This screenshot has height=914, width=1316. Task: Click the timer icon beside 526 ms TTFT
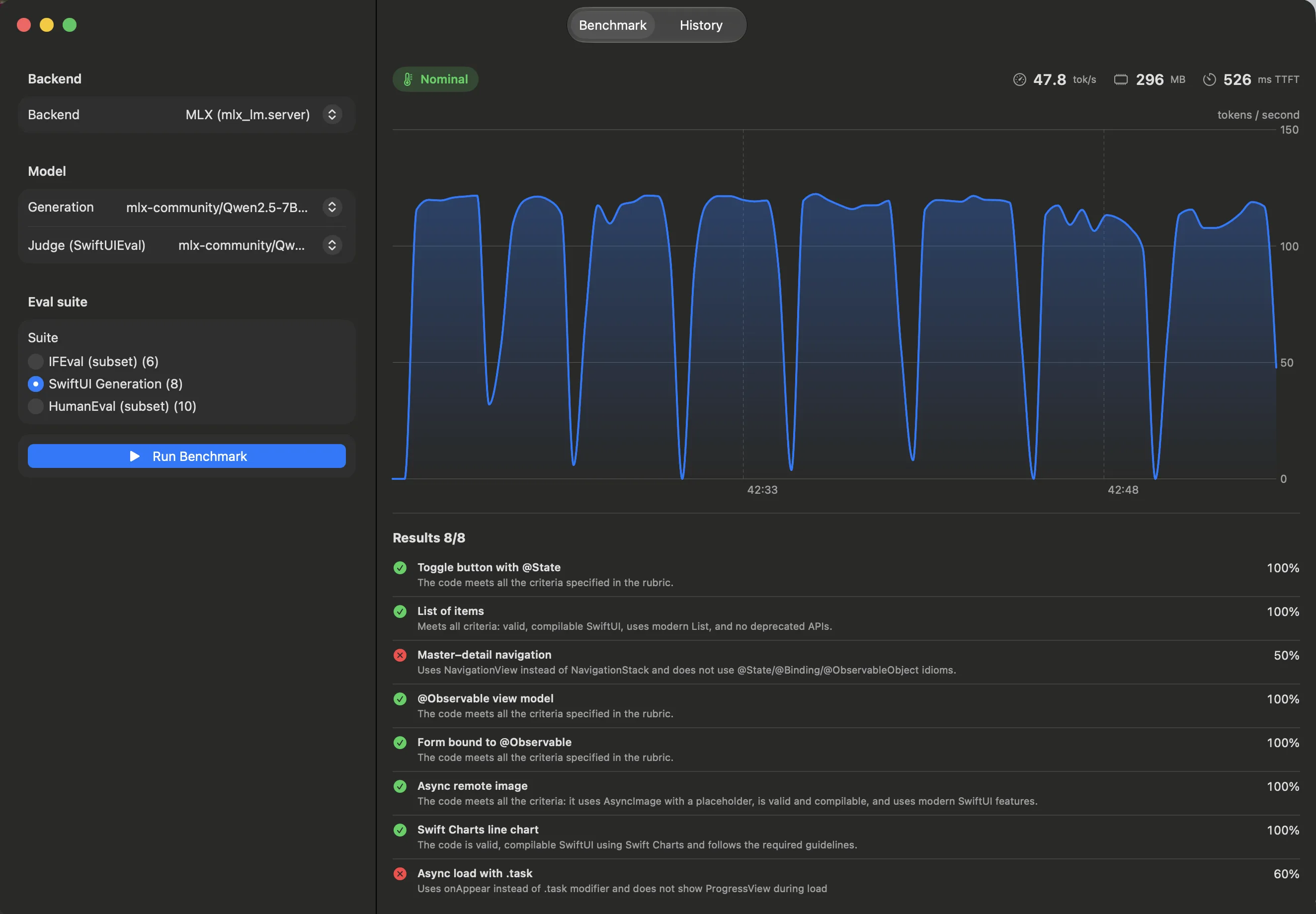[1210, 79]
